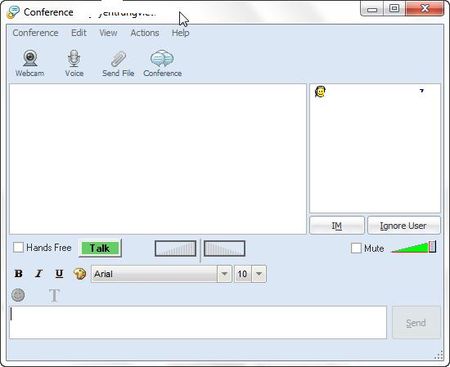Toggle Underline text formatting
Viewport: 450px width, 367px height.
pyautogui.click(x=59, y=274)
